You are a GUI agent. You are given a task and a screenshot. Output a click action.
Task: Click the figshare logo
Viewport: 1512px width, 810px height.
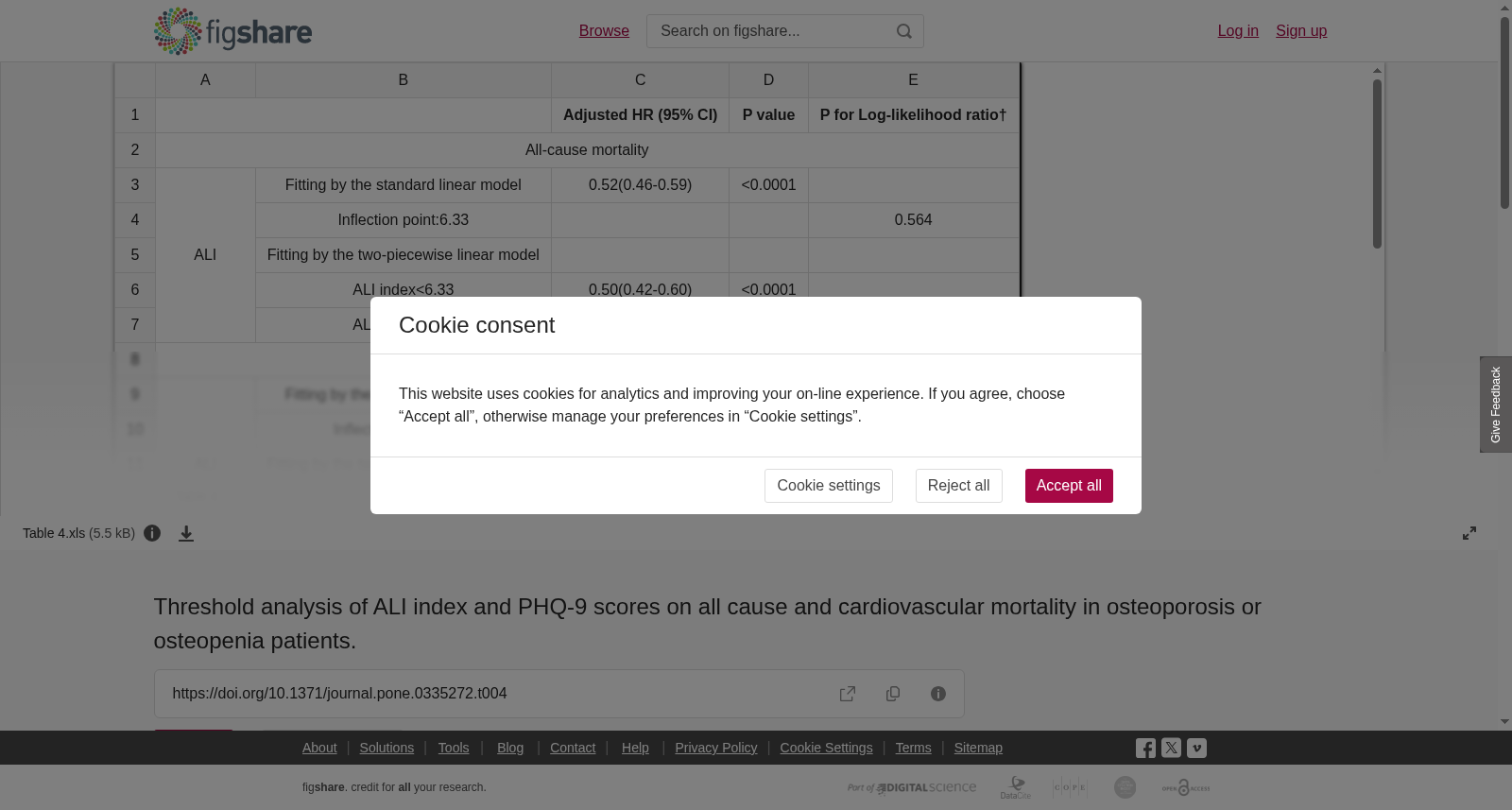point(232,31)
